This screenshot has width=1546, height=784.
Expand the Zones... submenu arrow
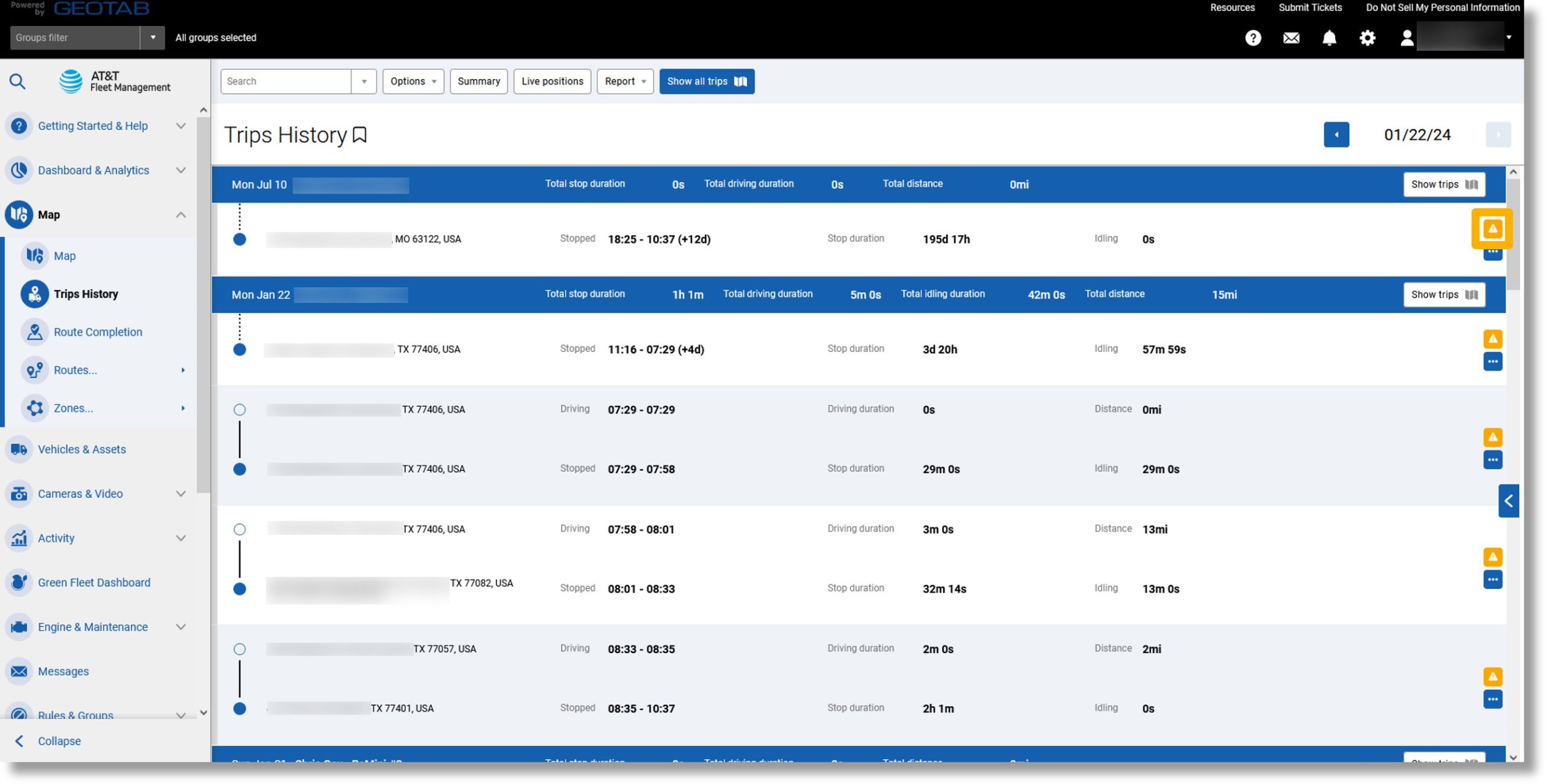coord(182,408)
